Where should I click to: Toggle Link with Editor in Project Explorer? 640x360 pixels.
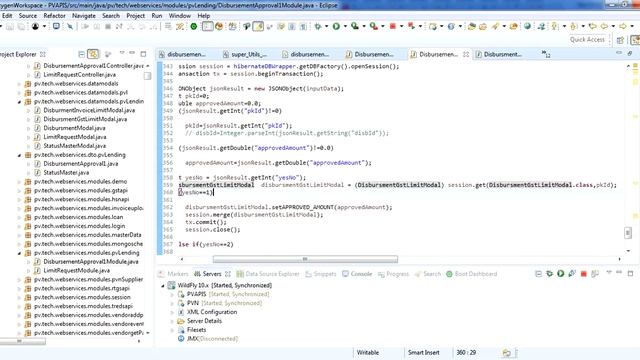(x=93, y=54)
